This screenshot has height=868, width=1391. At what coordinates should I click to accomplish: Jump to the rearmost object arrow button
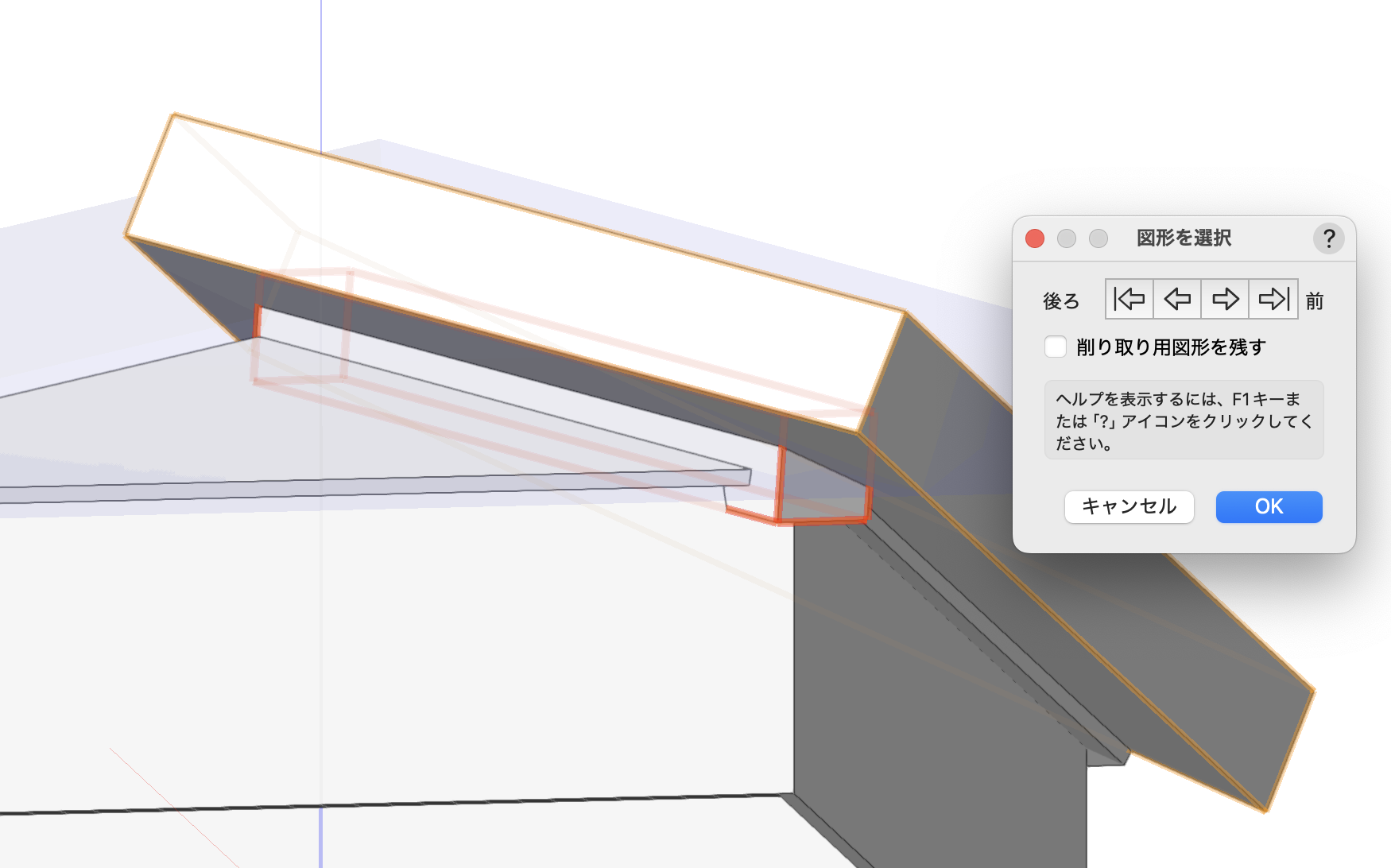point(1129,299)
